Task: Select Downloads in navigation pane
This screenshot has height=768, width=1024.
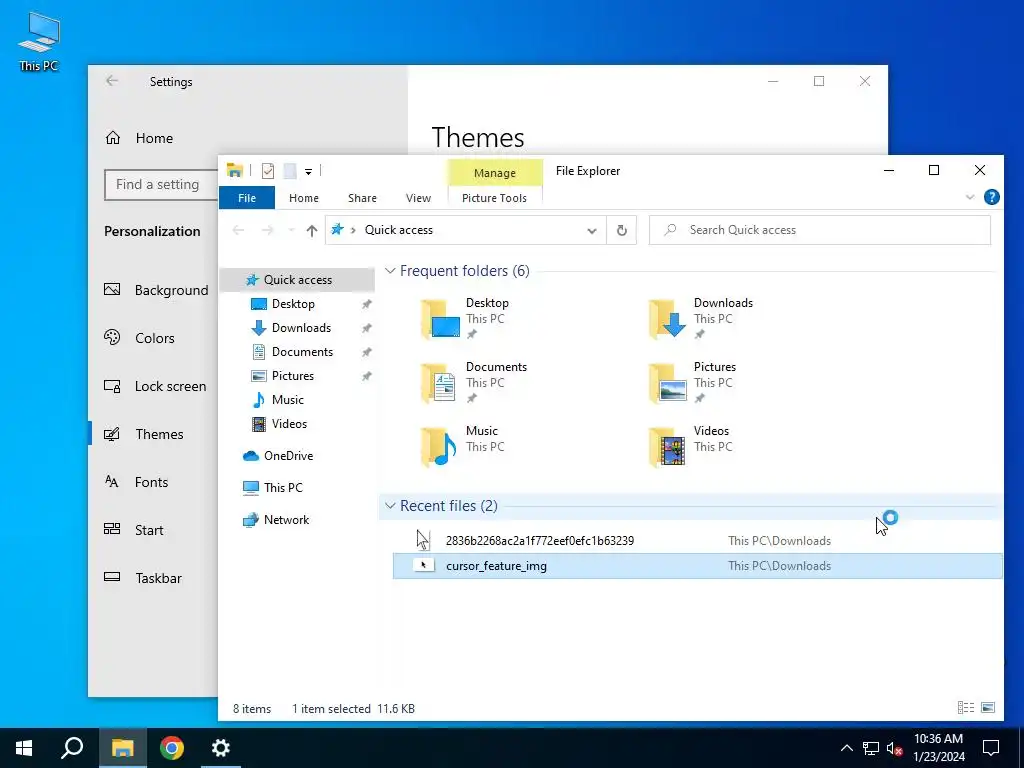Action: pos(301,328)
